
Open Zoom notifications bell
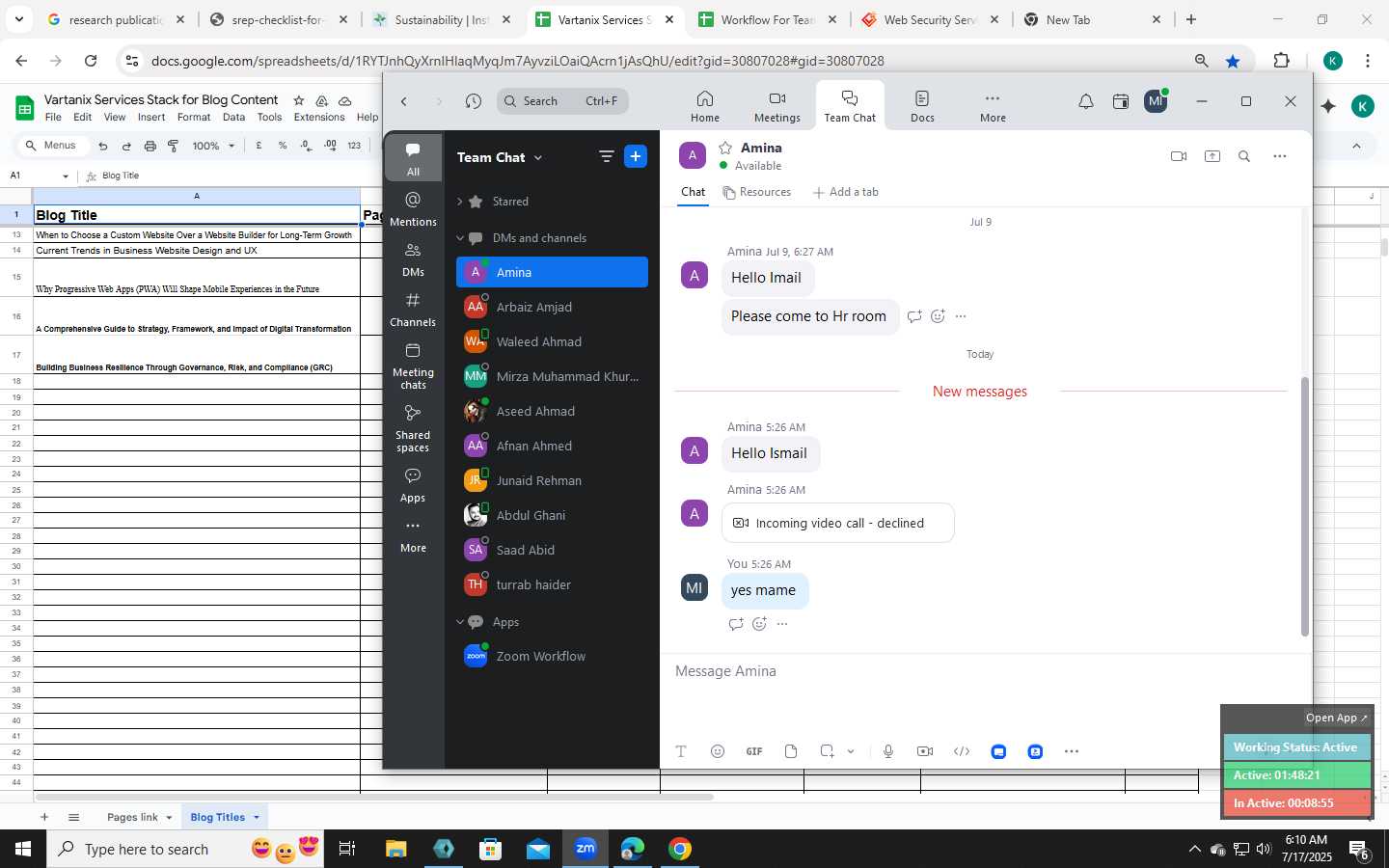[x=1086, y=101]
